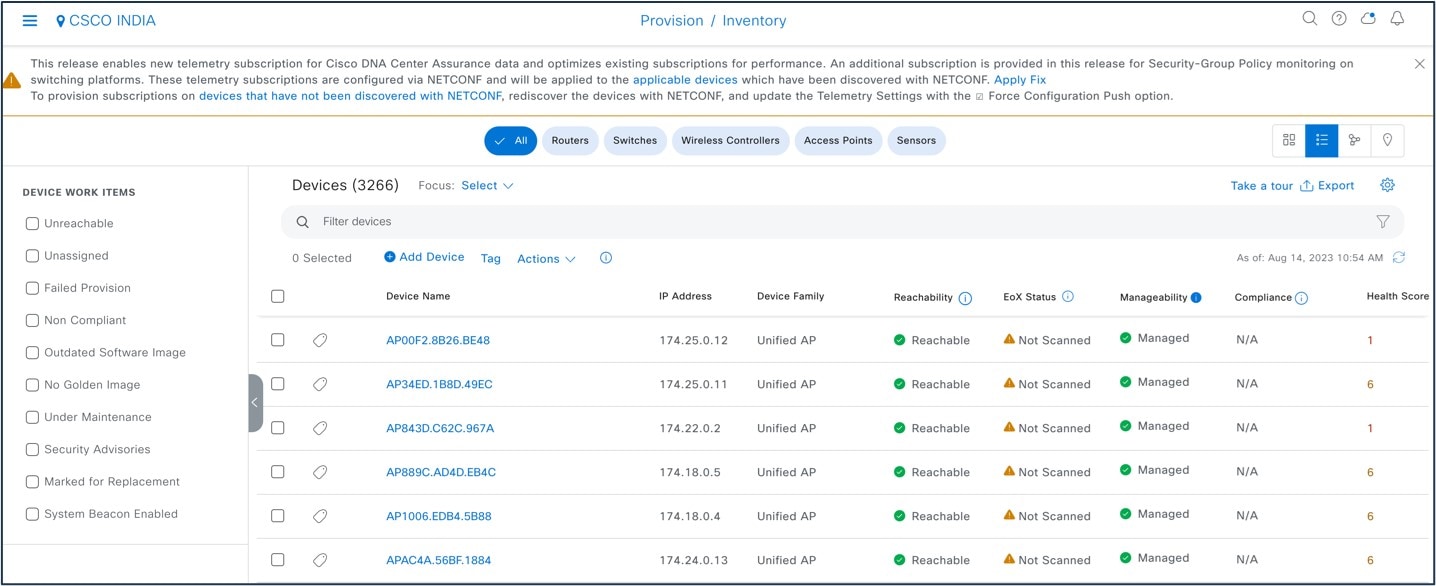Collapse the Device Work Items panel
Viewport: 1436px width, 586px height.
coord(256,402)
